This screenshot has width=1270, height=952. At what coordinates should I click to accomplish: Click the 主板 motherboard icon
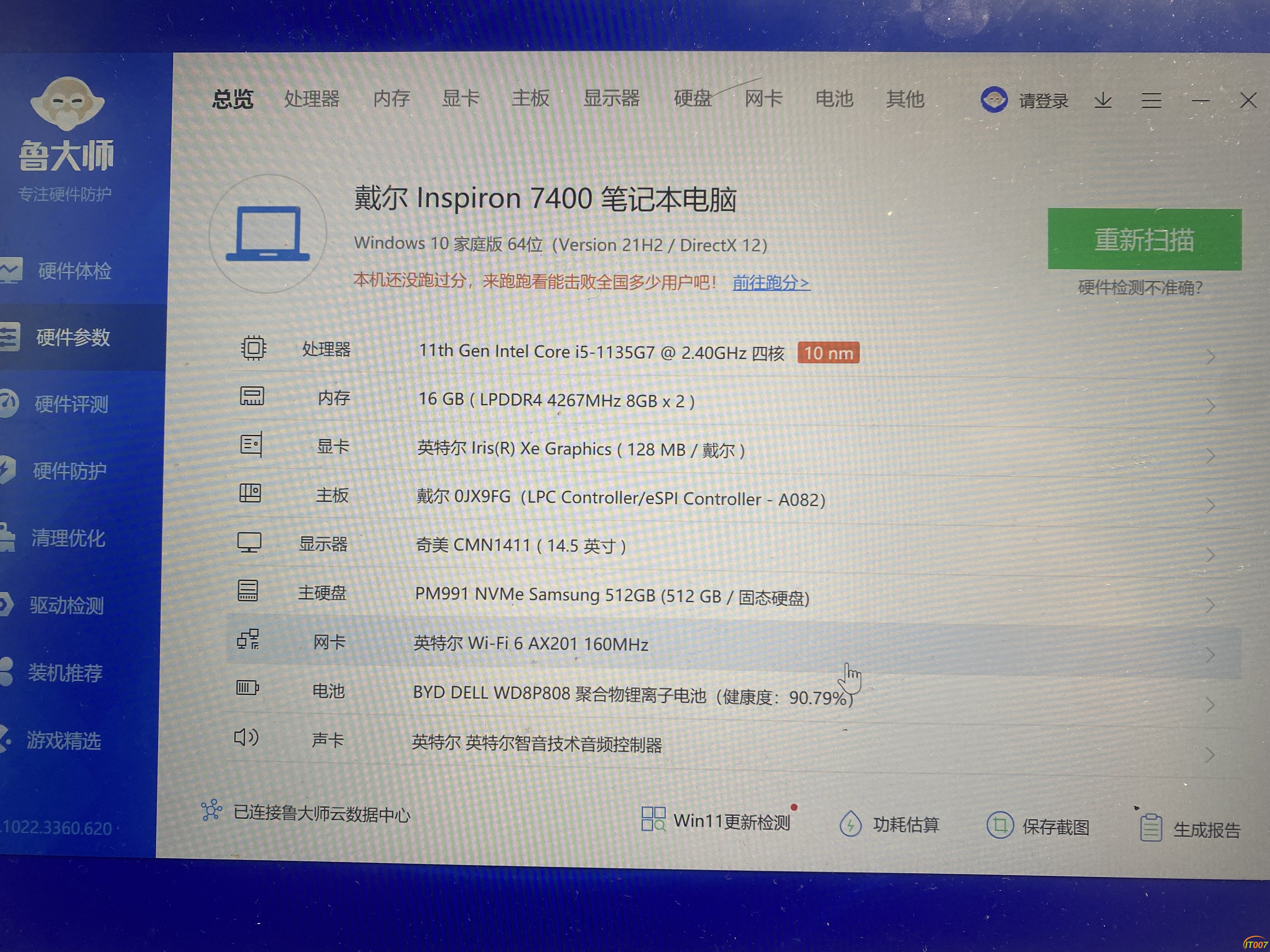tap(250, 493)
